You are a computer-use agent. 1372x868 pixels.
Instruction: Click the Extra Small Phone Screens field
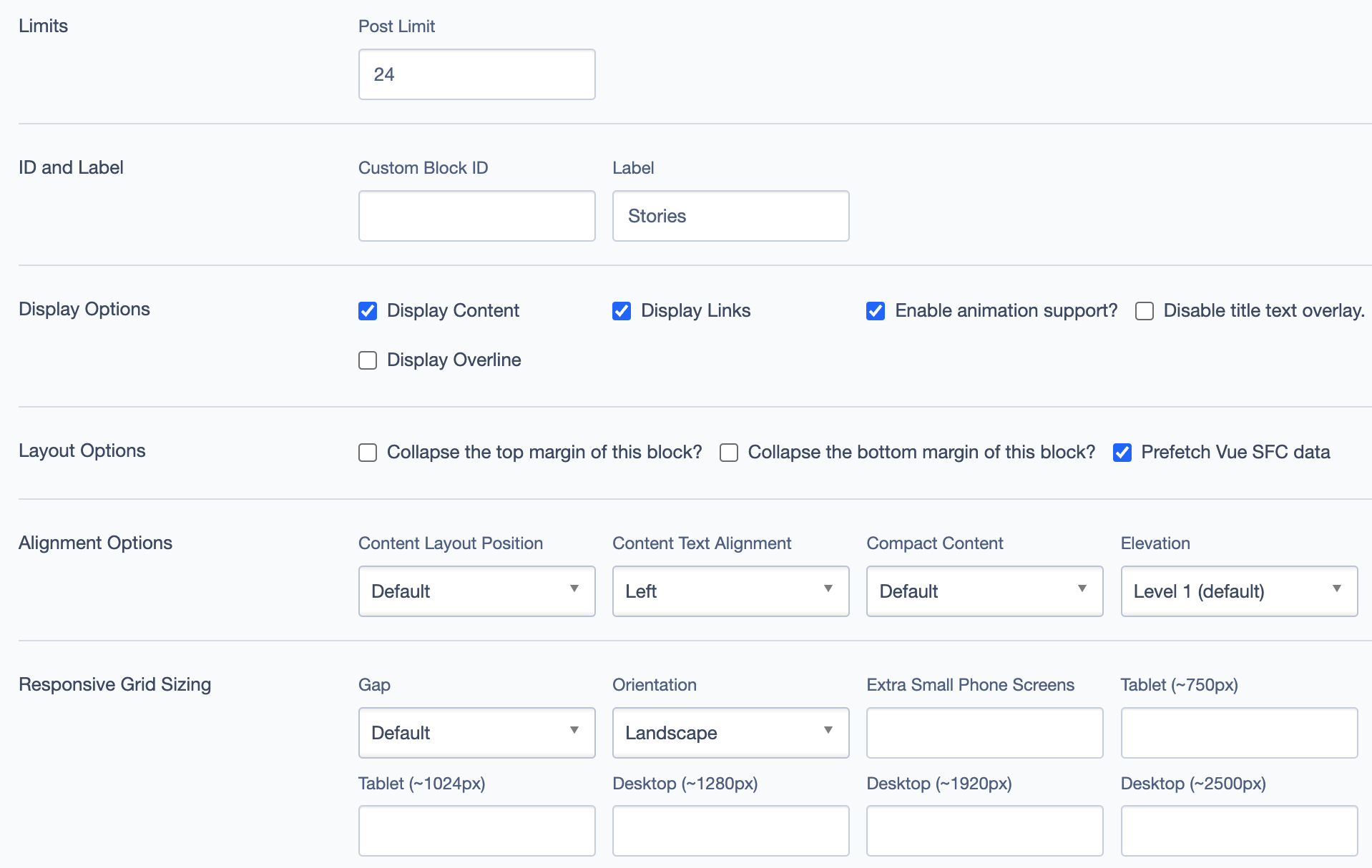coord(984,733)
